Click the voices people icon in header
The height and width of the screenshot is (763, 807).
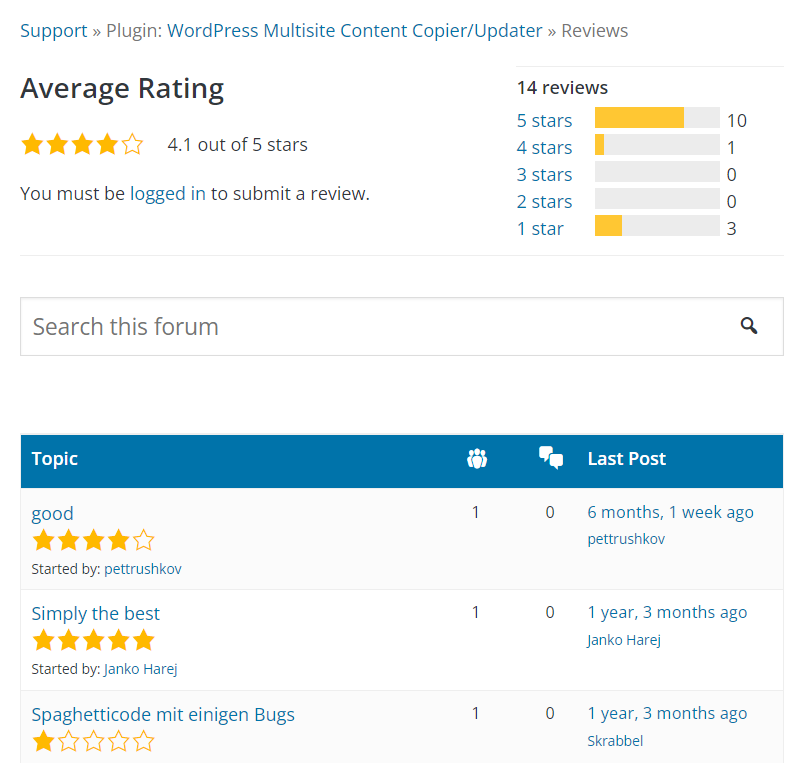[477, 458]
